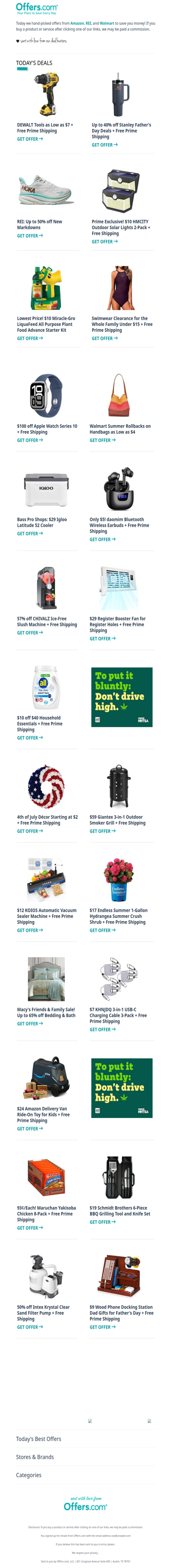The width and height of the screenshot is (195, 1568).
Task: Click GET OFFER under DEWALT Tools deal
Action: point(30,139)
